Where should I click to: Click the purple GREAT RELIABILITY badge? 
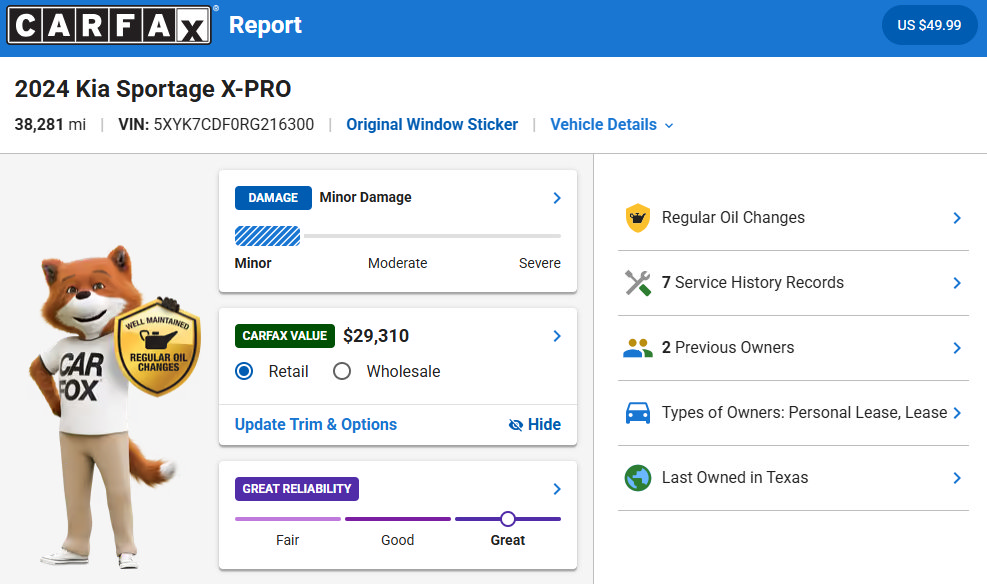coord(297,489)
